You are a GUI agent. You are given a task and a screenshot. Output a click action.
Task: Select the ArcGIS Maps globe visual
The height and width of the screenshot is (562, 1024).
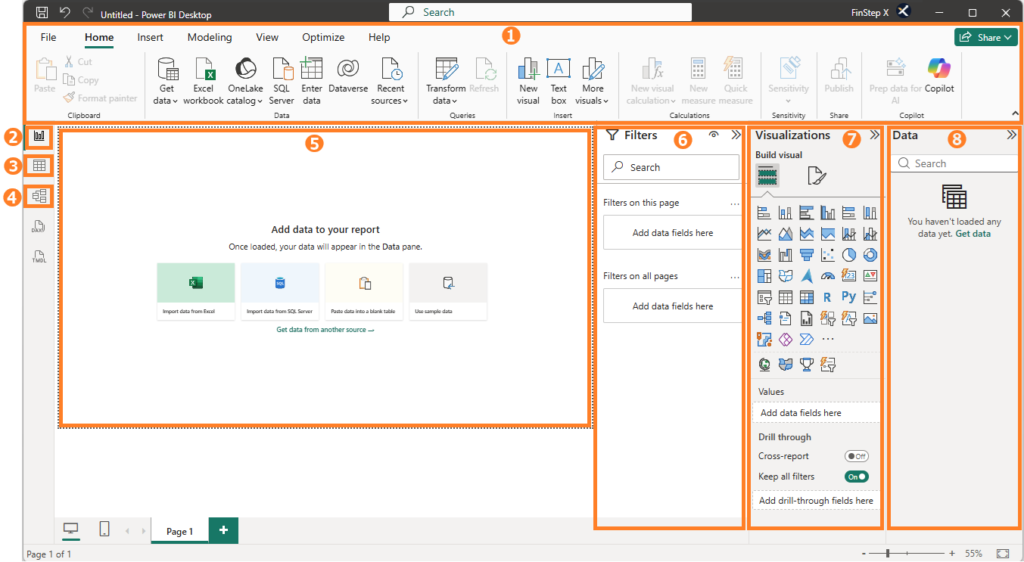764,365
